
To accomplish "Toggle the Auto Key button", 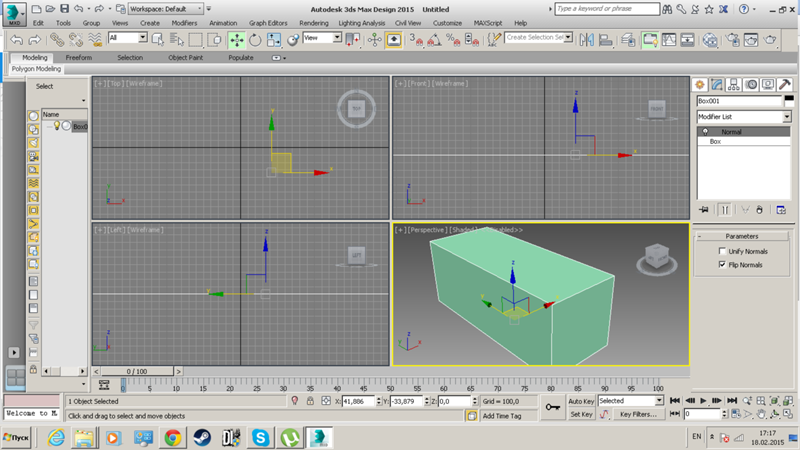I will pos(581,401).
